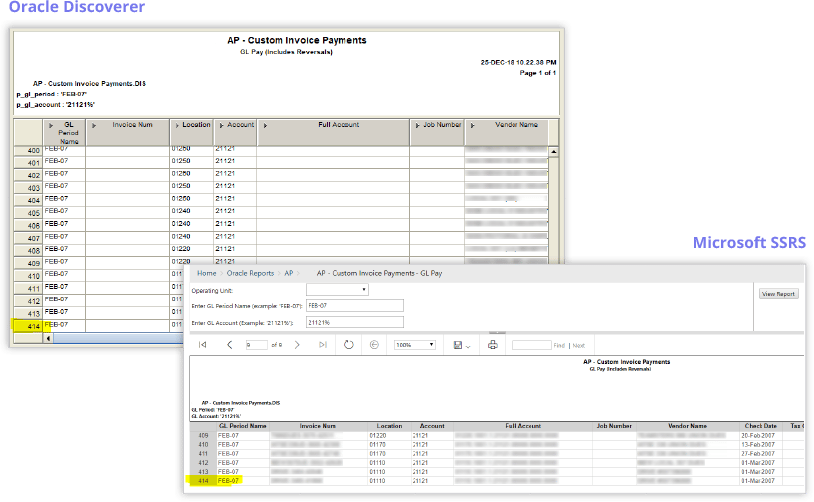The image size is (814, 502).
Task: Click scroll left arrow in Discoverer table
Action: [x=48, y=338]
